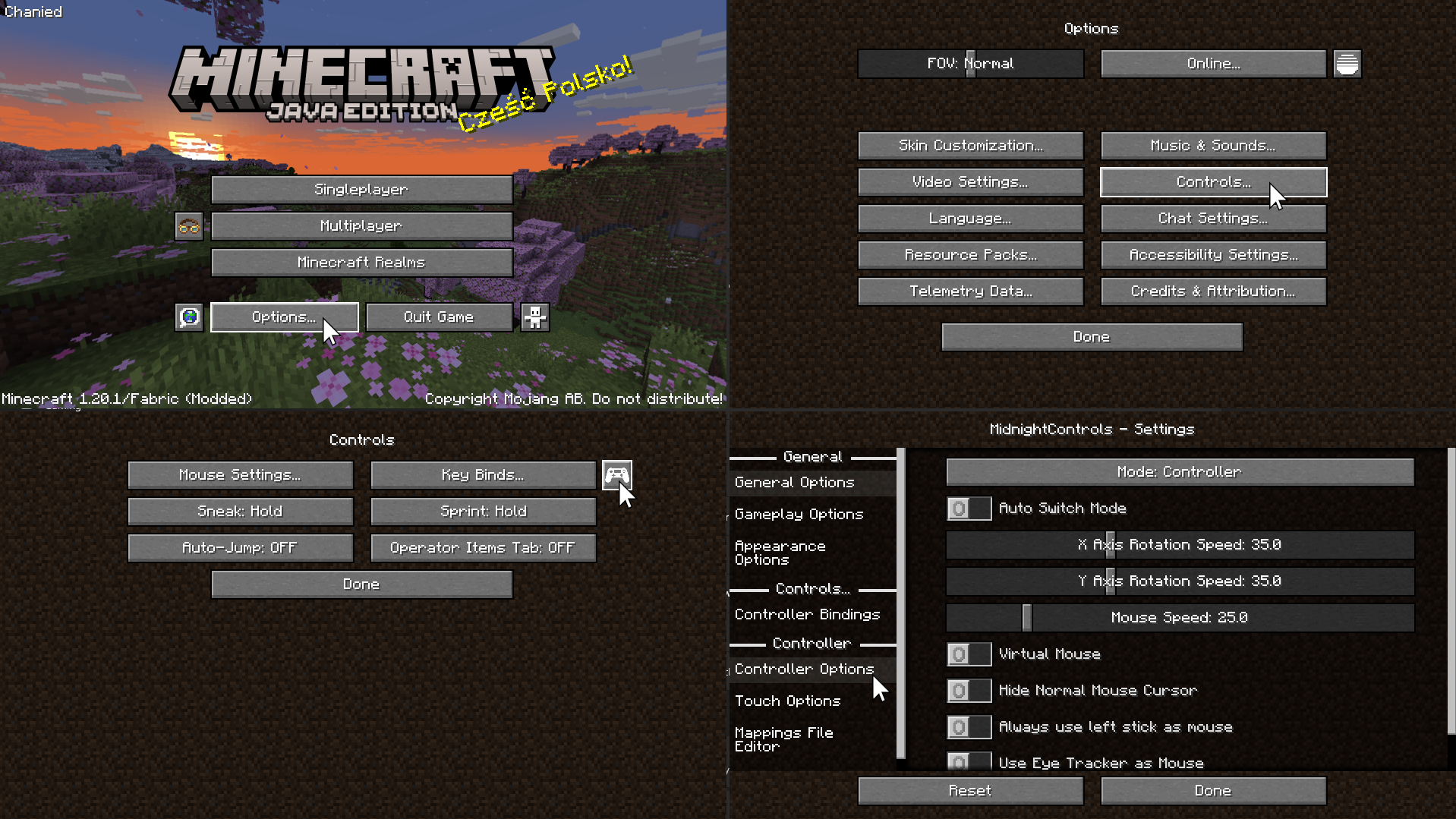1456x819 pixels.
Task: Toggle Auto-Jump: OFF setting
Action: click(x=241, y=548)
